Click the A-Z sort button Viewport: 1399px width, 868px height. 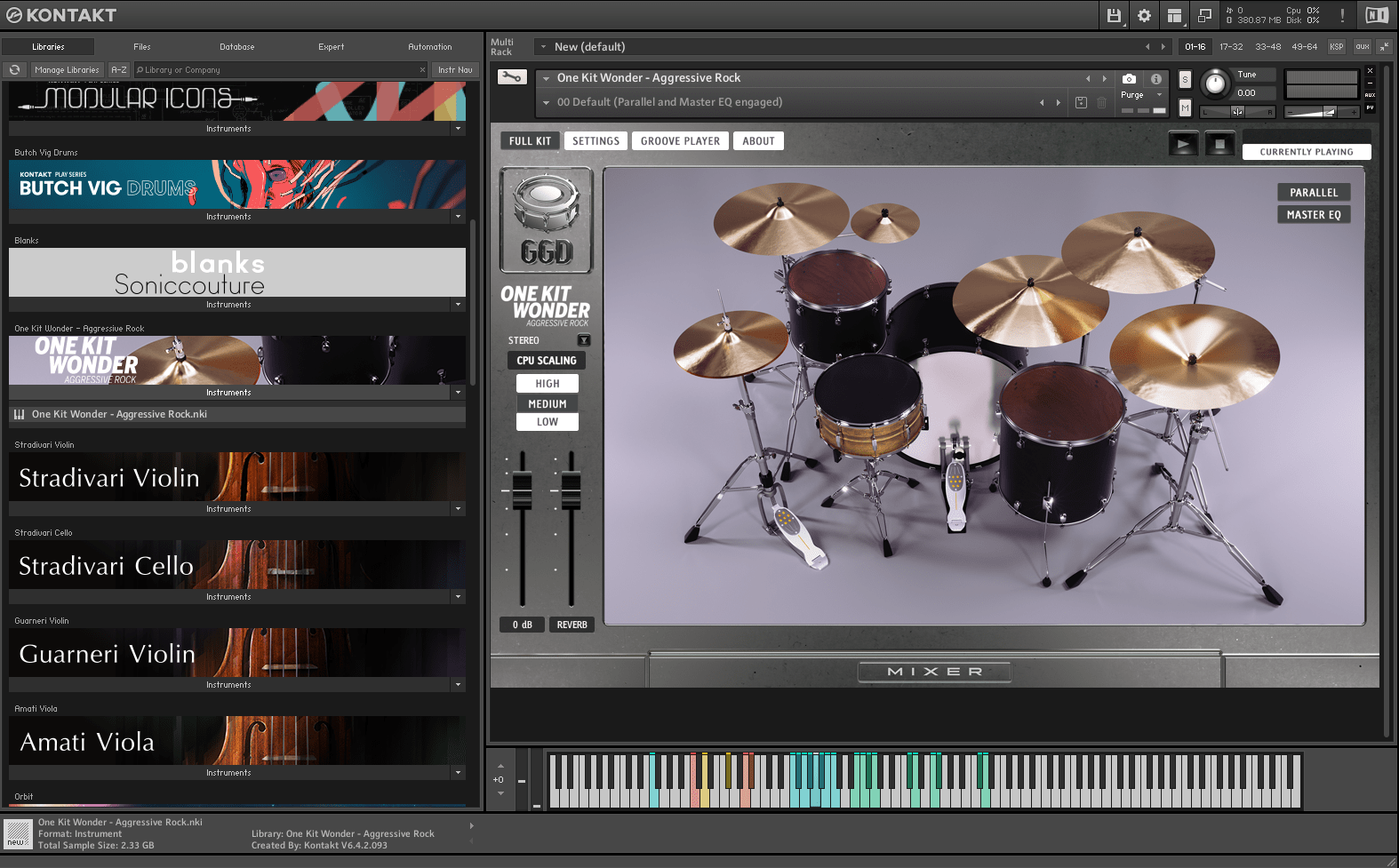(x=119, y=69)
